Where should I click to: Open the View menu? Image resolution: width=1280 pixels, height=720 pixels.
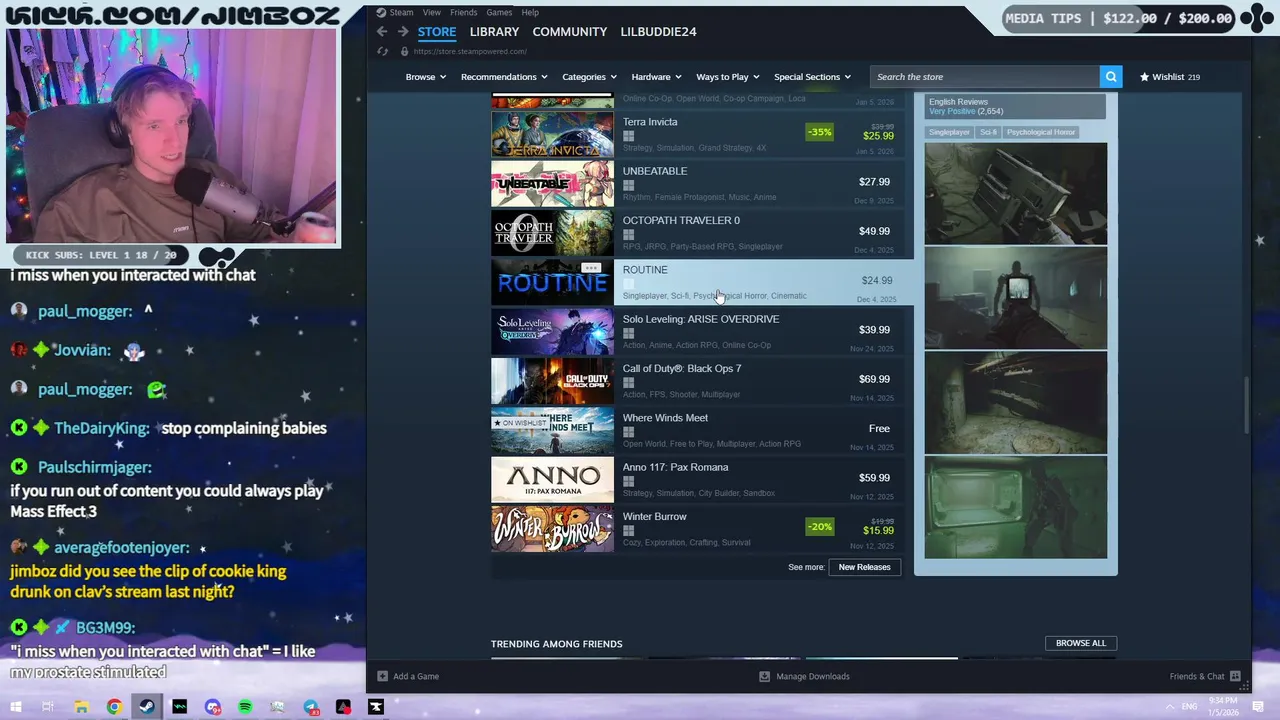[431, 12]
